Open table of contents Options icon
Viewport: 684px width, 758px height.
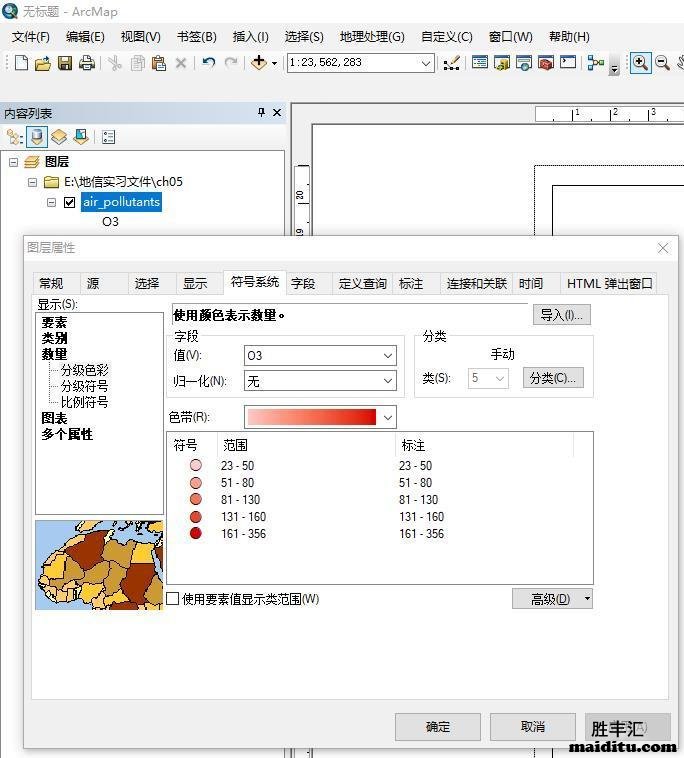pos(109,137)
